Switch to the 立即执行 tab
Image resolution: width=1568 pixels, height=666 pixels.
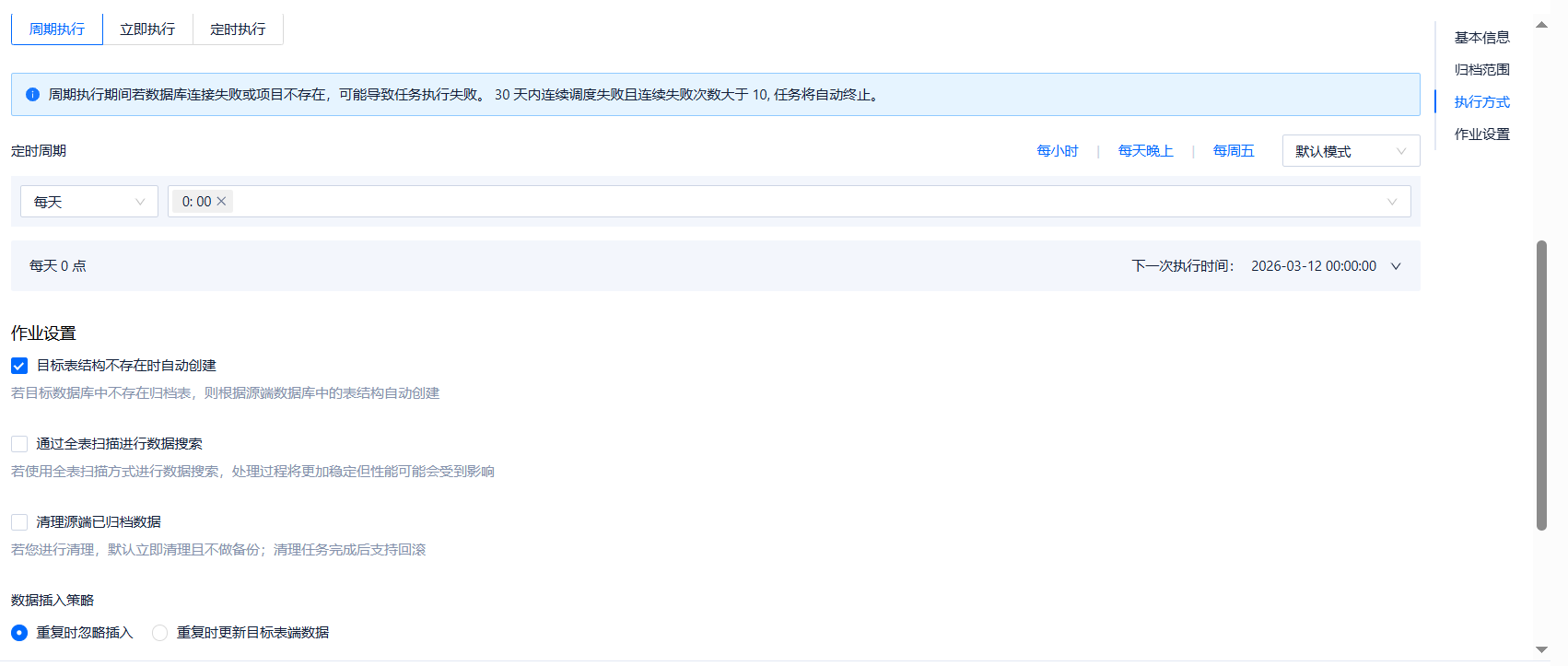[147, 29]
